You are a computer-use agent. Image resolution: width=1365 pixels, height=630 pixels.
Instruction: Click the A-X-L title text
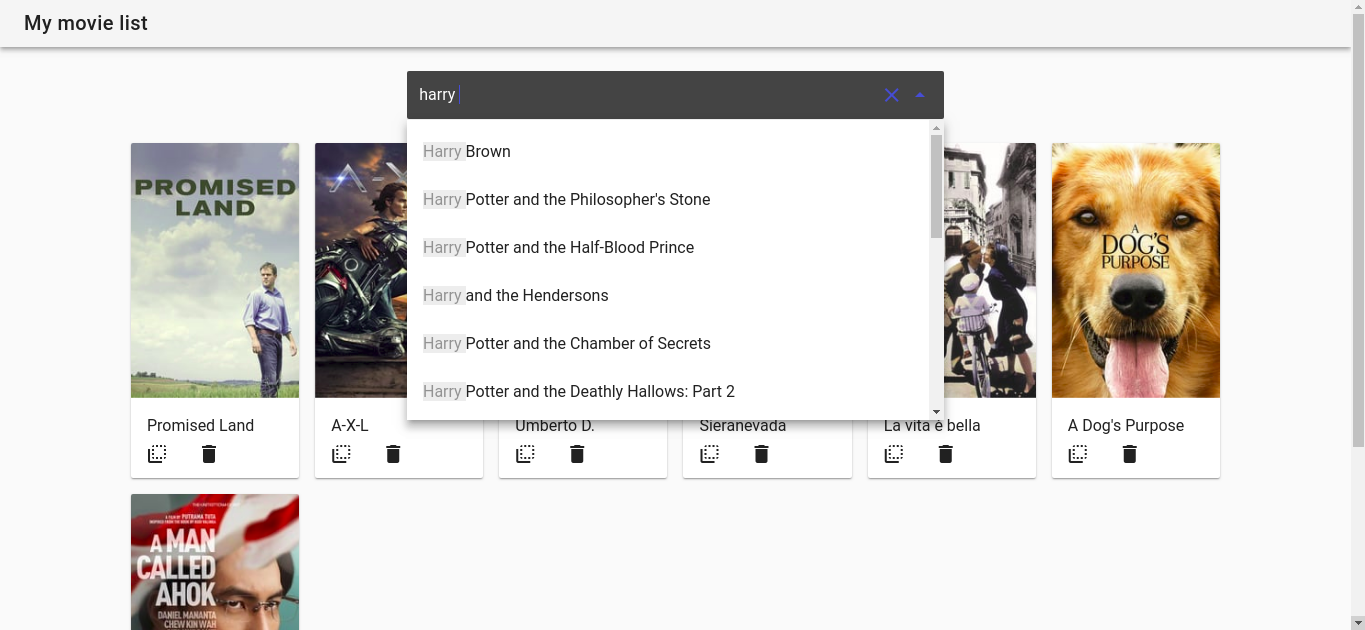point(350,425)
